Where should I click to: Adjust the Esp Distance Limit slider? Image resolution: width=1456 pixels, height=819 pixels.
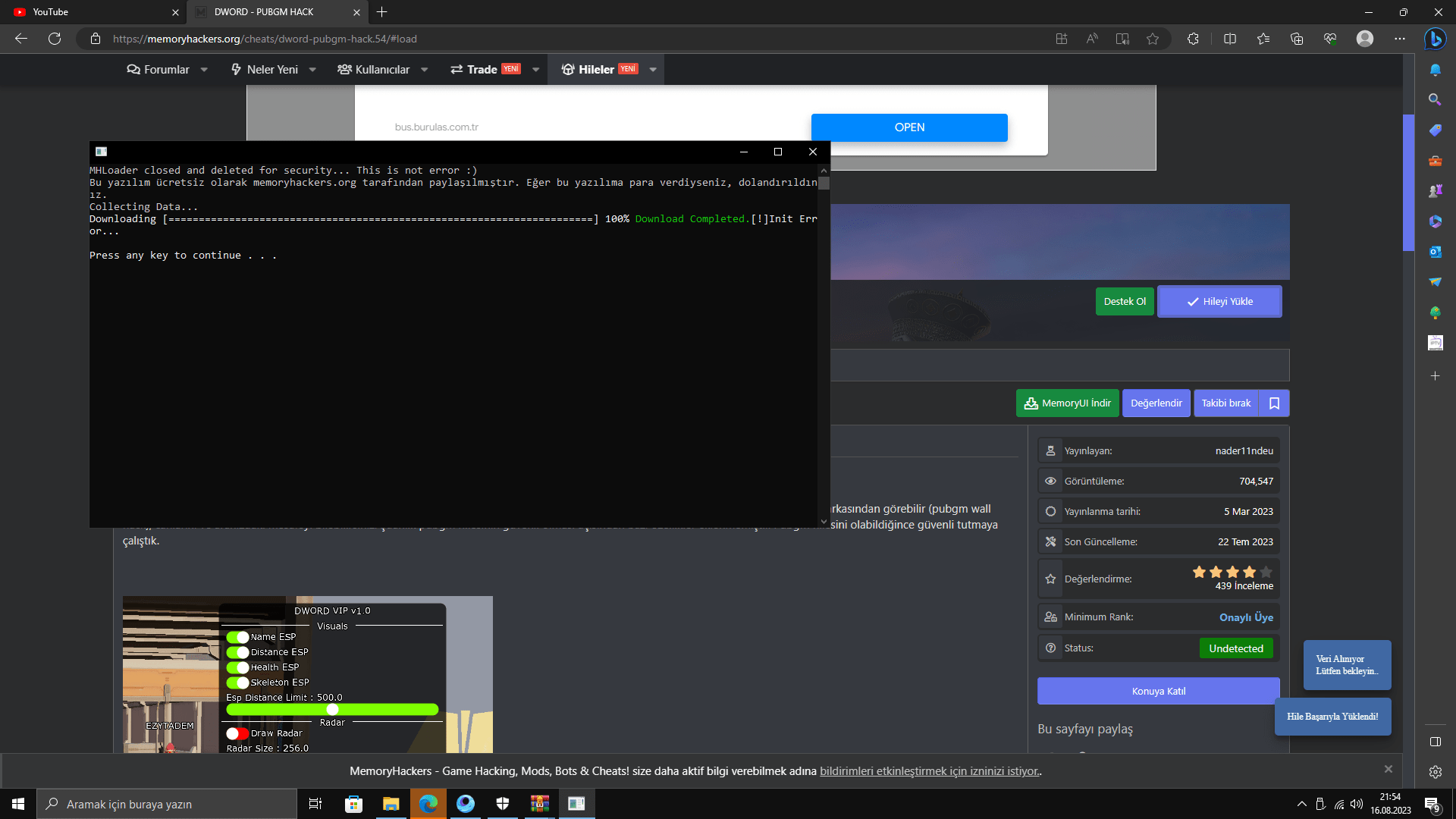332,710
